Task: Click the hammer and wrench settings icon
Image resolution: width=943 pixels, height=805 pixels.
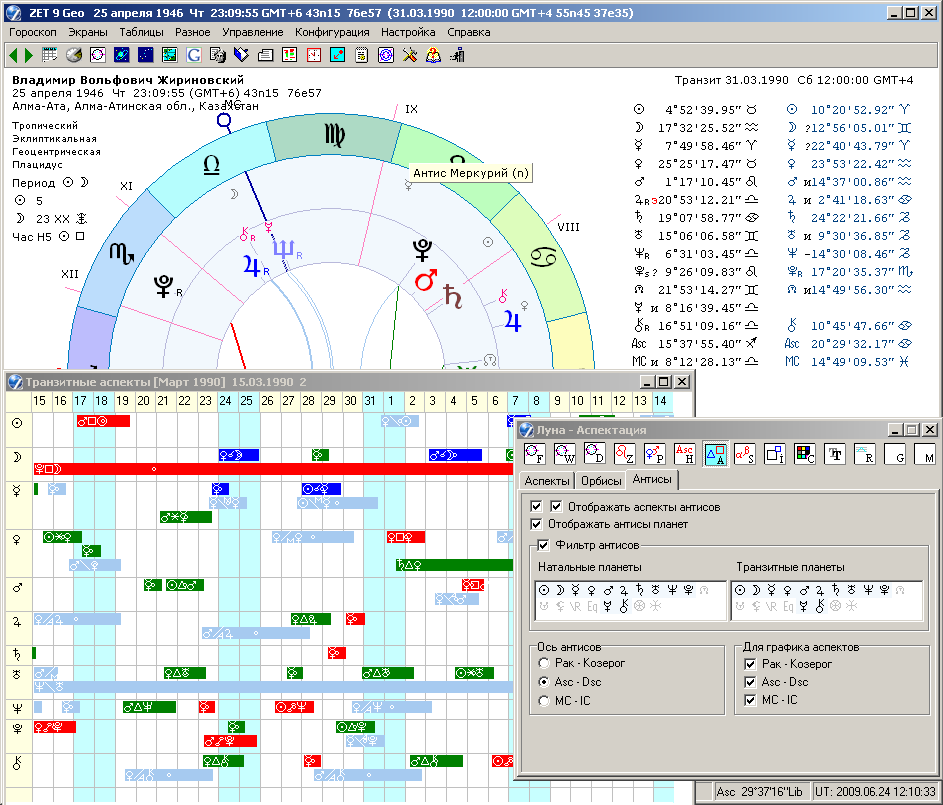Action: (x=410, y=55)
